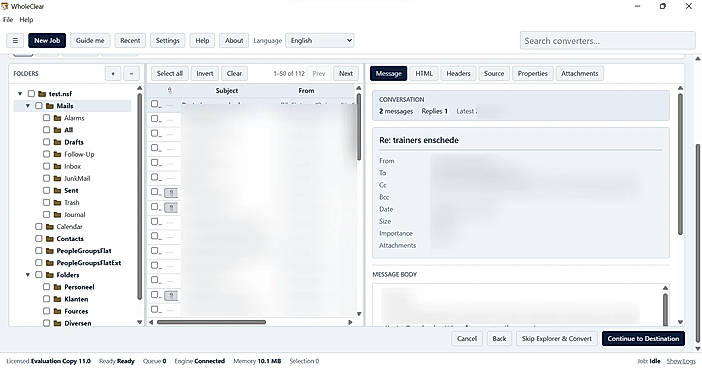The image size is (702, 368).
Task: Expand all folders with plus button
Action: 113,73
